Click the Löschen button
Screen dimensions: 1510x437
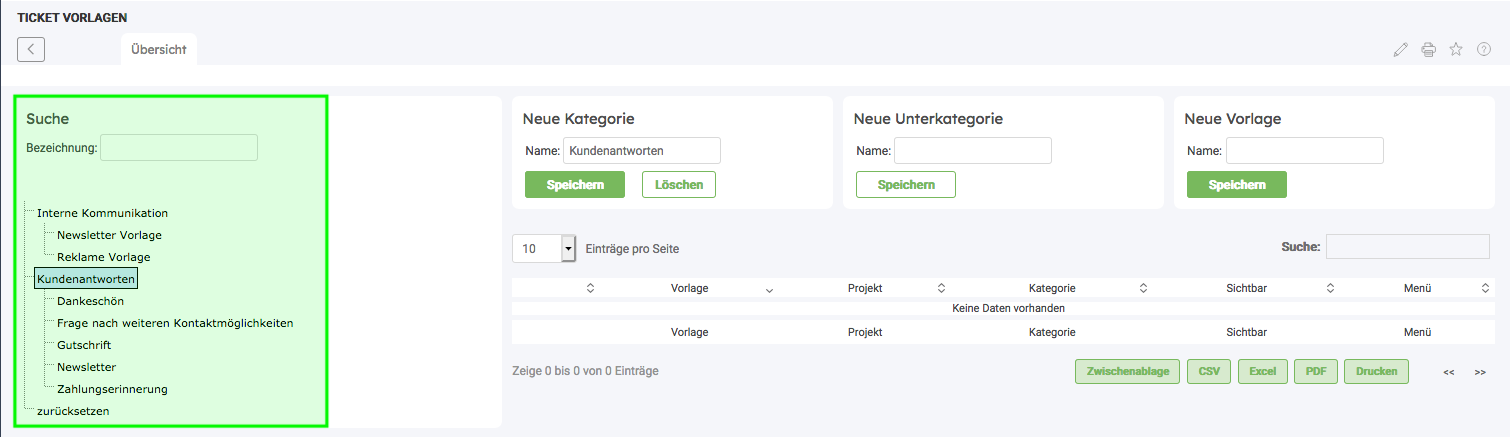[x=678, y=185]
